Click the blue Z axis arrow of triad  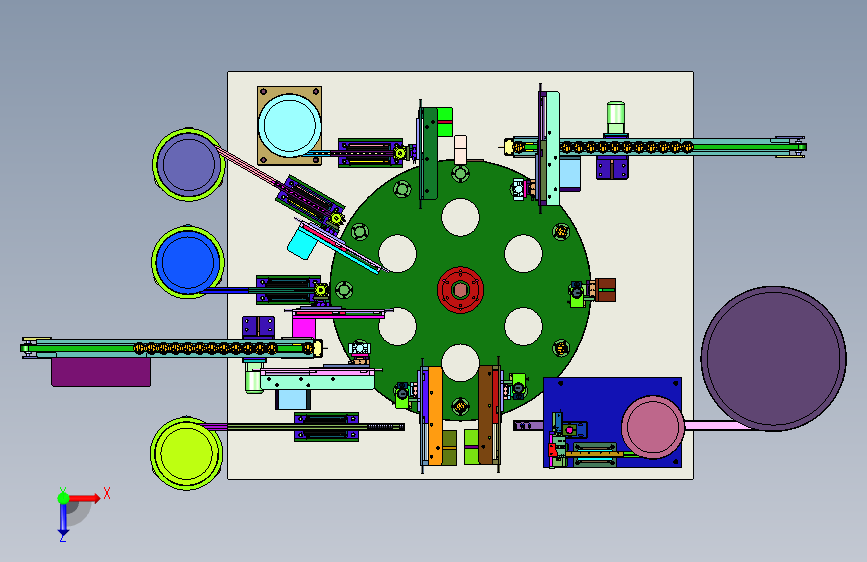[x=63, y=520]
